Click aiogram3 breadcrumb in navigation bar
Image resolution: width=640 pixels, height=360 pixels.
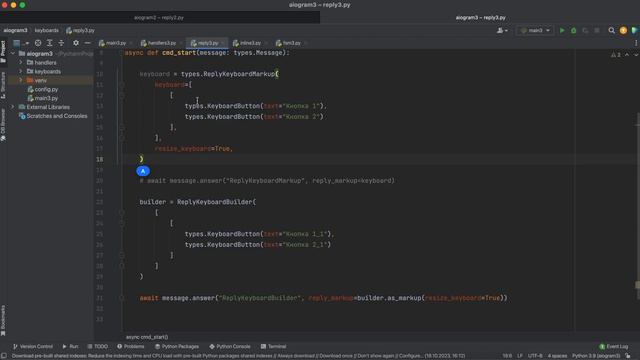pyautogui.click(x=15, y=30)
